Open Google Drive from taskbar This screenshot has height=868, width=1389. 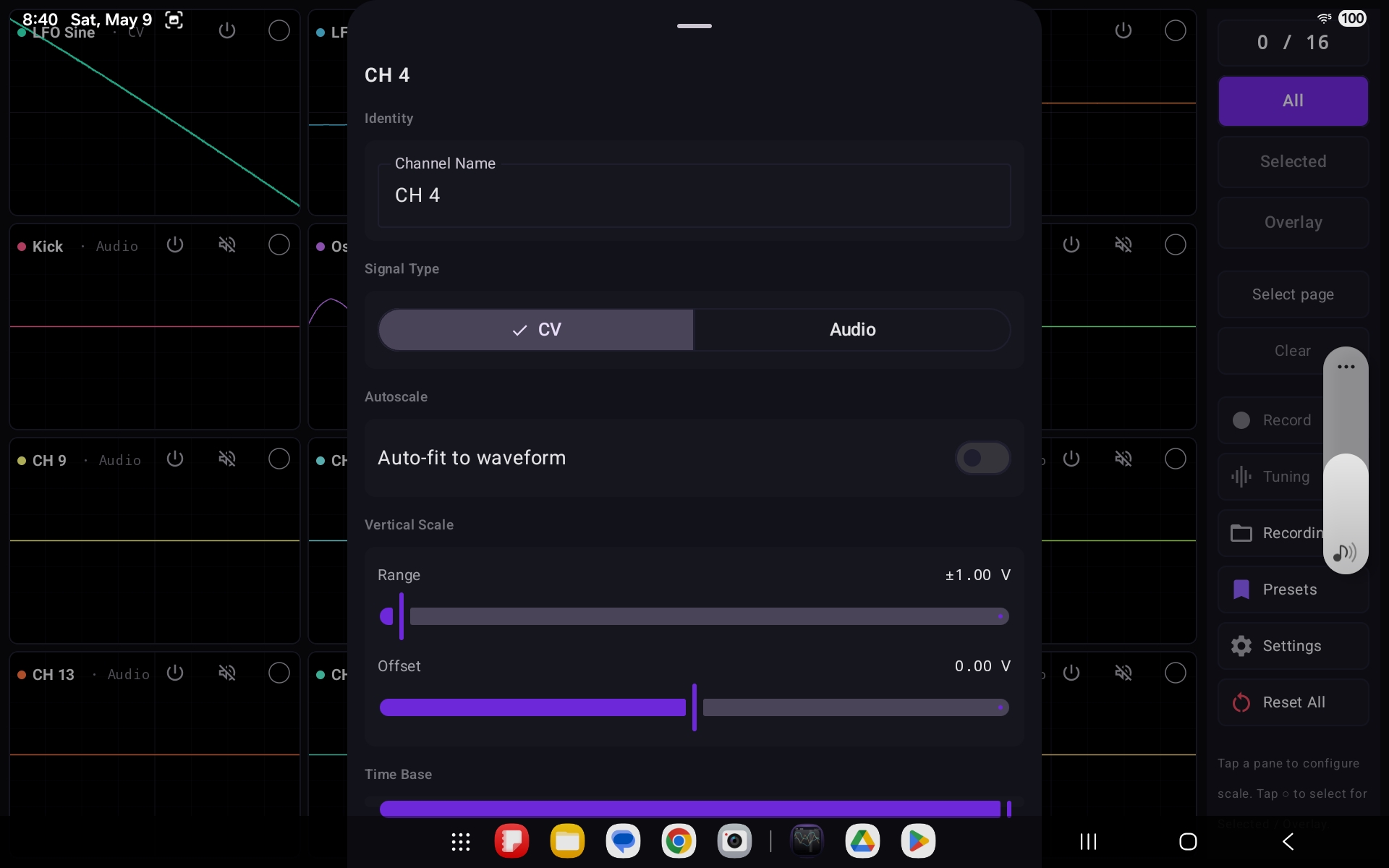click(x=863, y=841)
